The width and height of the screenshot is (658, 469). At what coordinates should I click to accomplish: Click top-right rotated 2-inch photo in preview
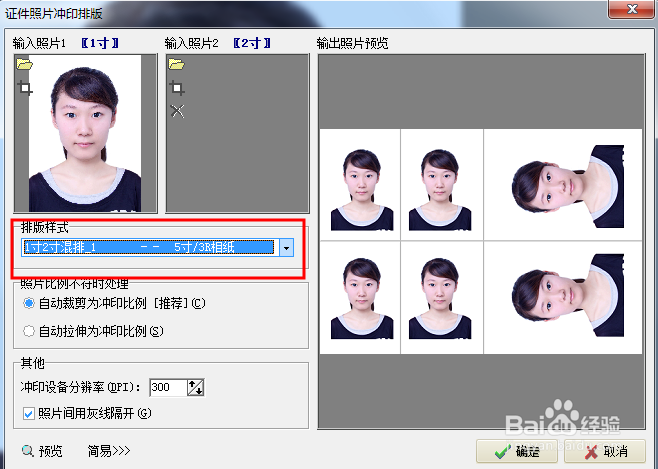tap(568, 187)
